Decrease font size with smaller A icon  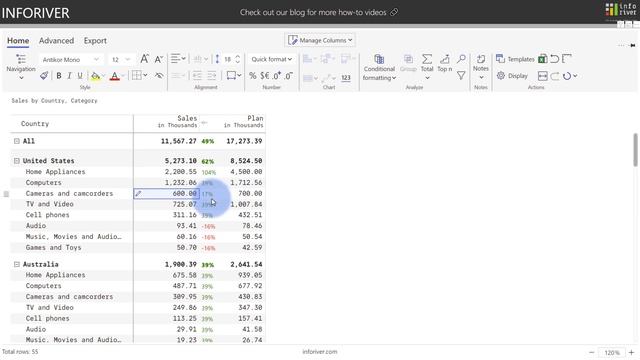coord(159,60)
